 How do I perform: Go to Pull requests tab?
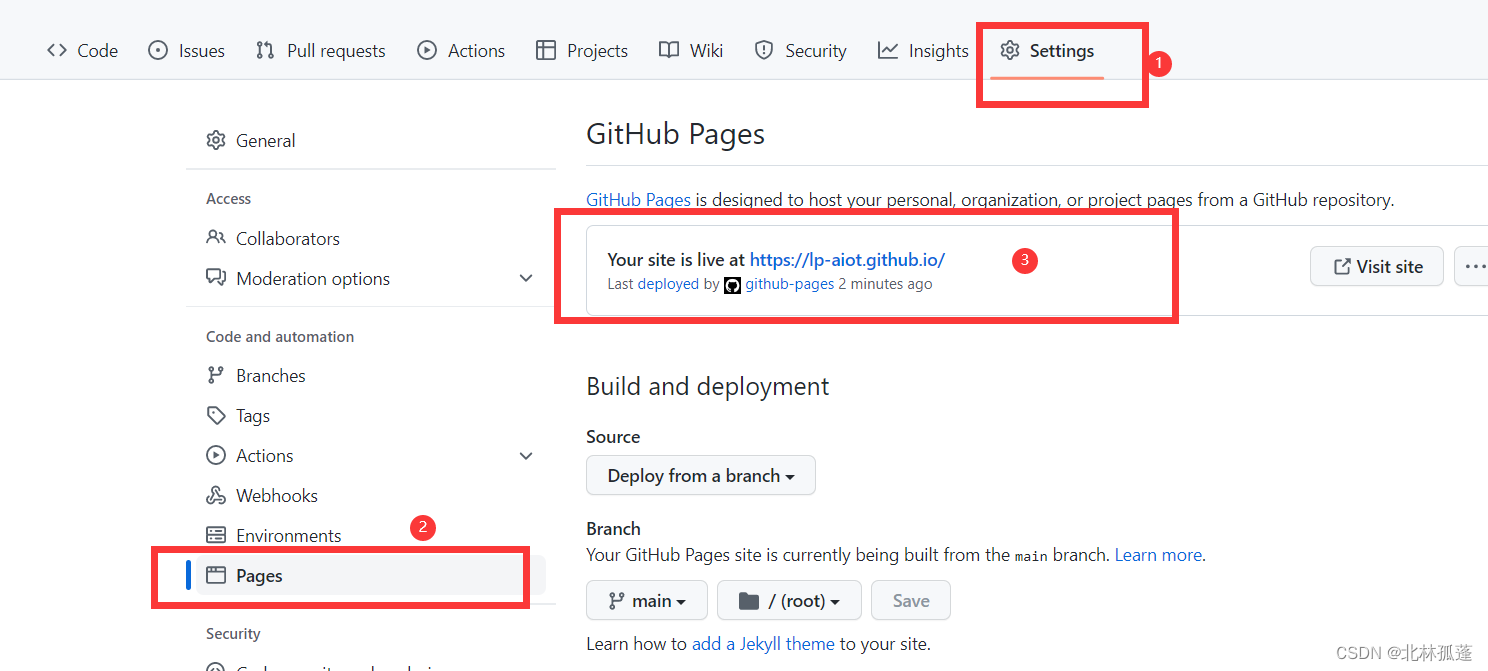[320, 50]
